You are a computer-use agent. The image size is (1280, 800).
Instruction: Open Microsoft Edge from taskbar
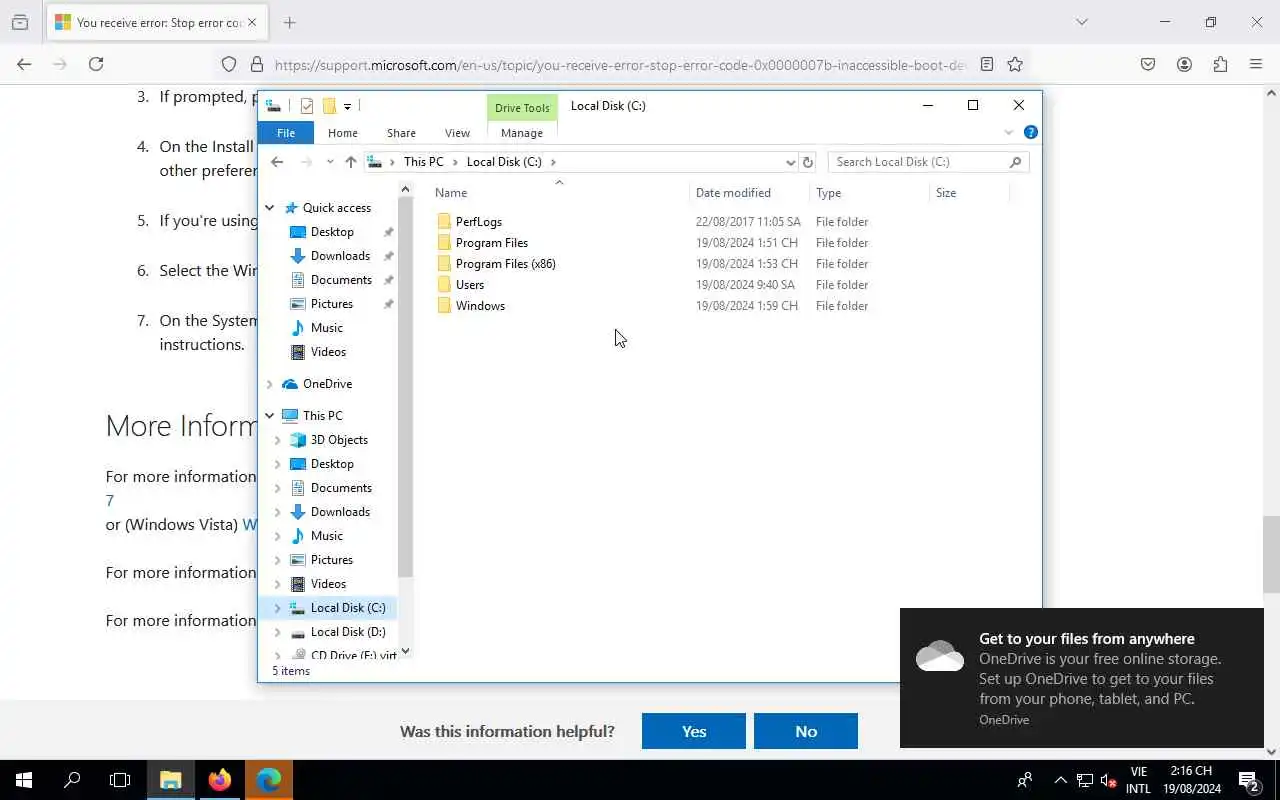(x=268, y=780)
